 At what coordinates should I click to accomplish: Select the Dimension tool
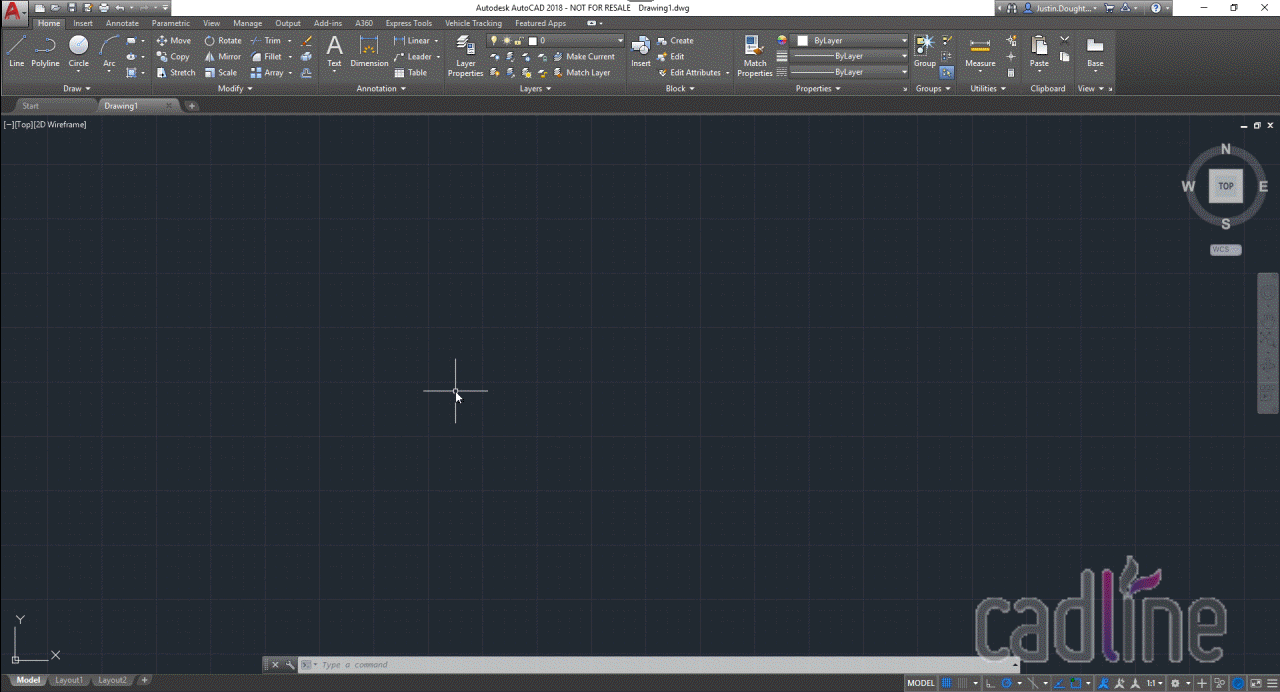[x=369, y=50]
